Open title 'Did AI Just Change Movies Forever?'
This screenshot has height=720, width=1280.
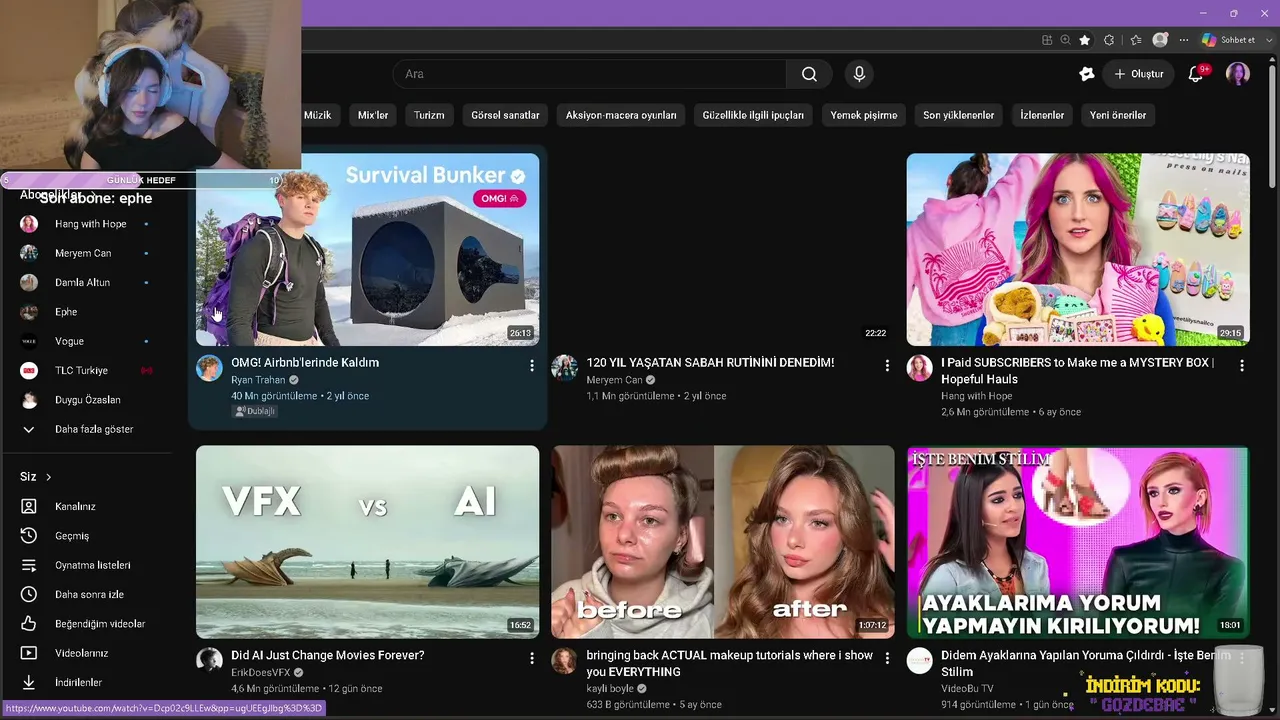pos(328,656)
